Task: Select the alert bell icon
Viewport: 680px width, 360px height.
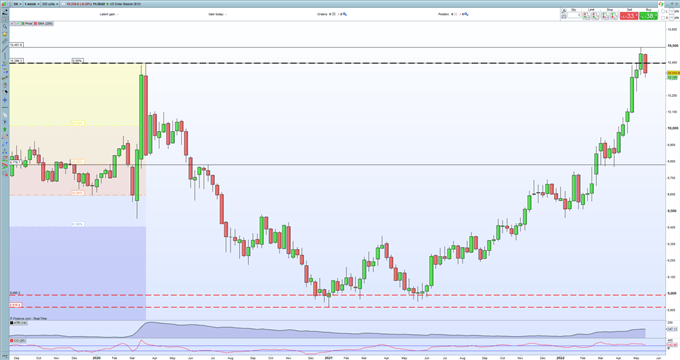Action: pyautogui.click(x=5, y=34)
